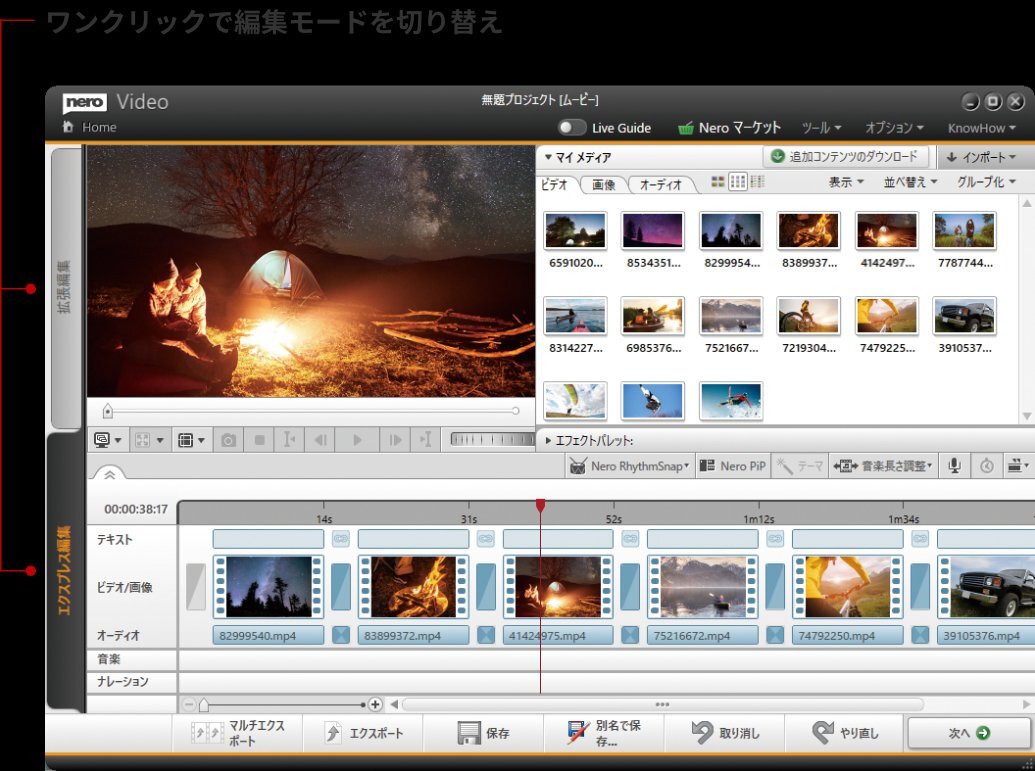Expand the エフェクトパレット panel
Image resolution: width=1035 pixels, height=771 pixels.
coord(549,440)
